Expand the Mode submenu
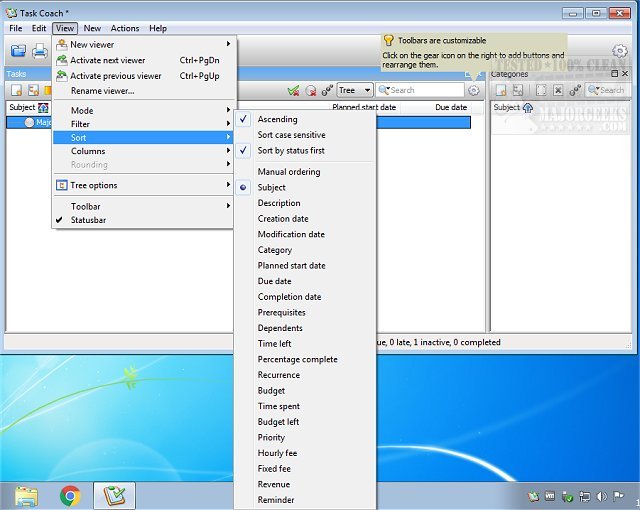 coord(142,111)
